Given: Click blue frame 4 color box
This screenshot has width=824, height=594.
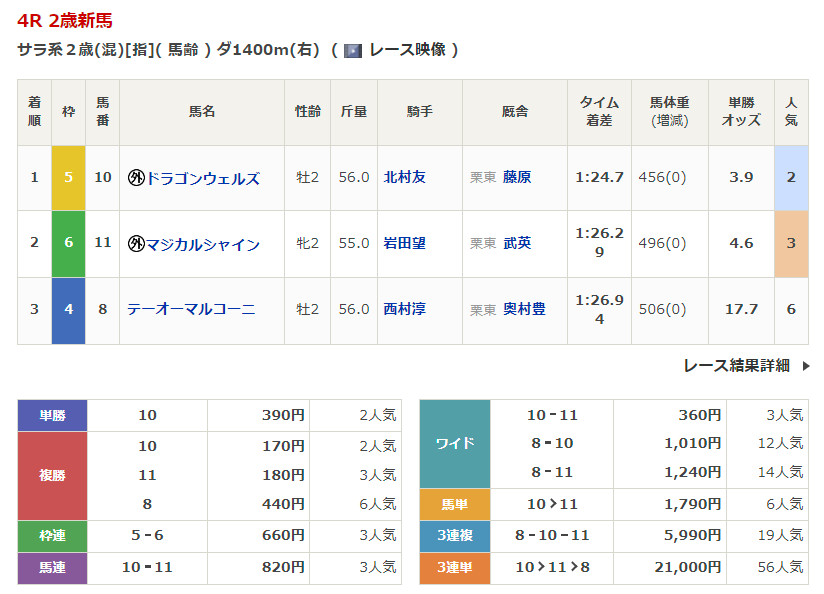Looking at the screenshot, I should tap(68, 310).
